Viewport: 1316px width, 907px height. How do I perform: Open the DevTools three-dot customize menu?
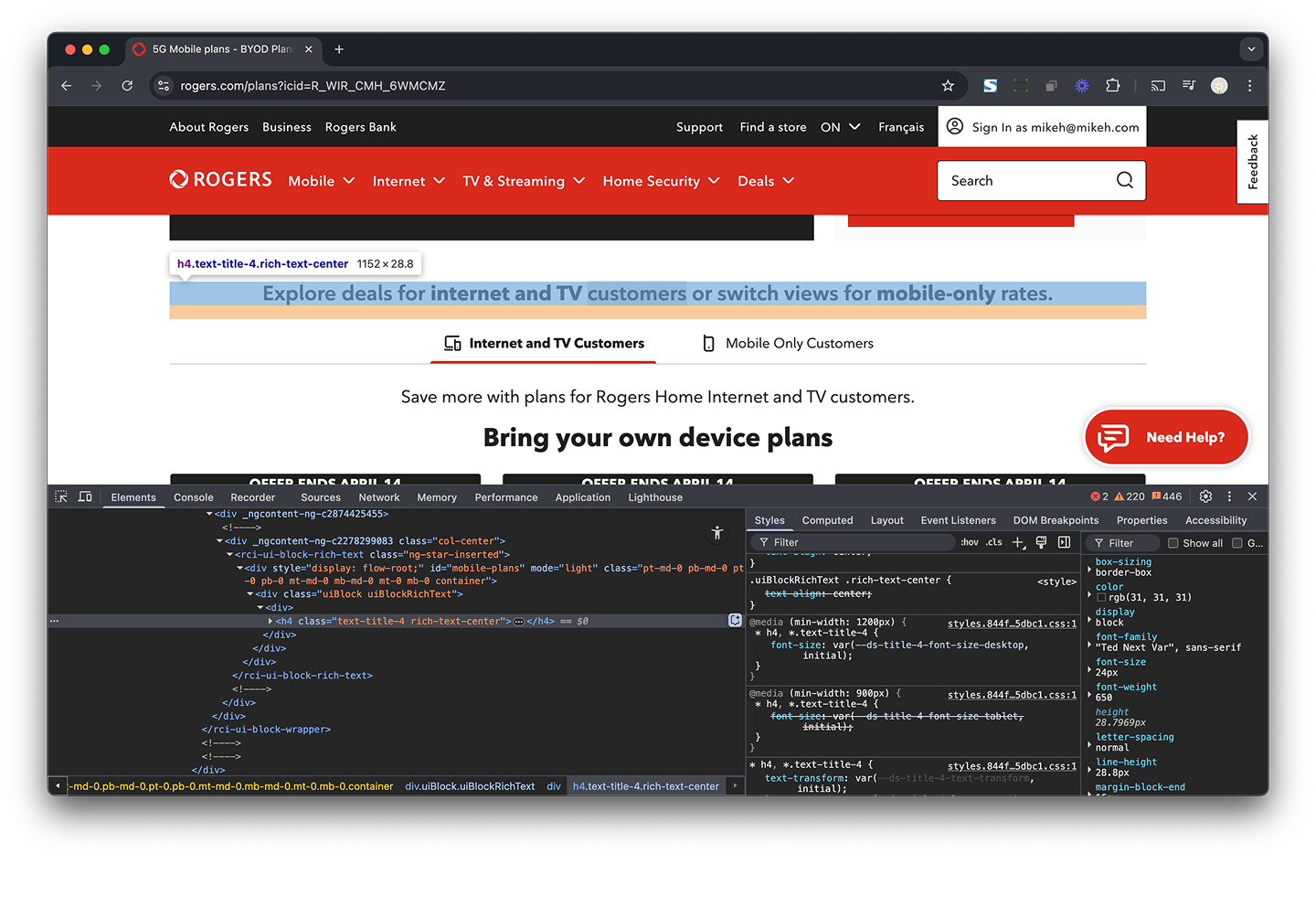1229,496
